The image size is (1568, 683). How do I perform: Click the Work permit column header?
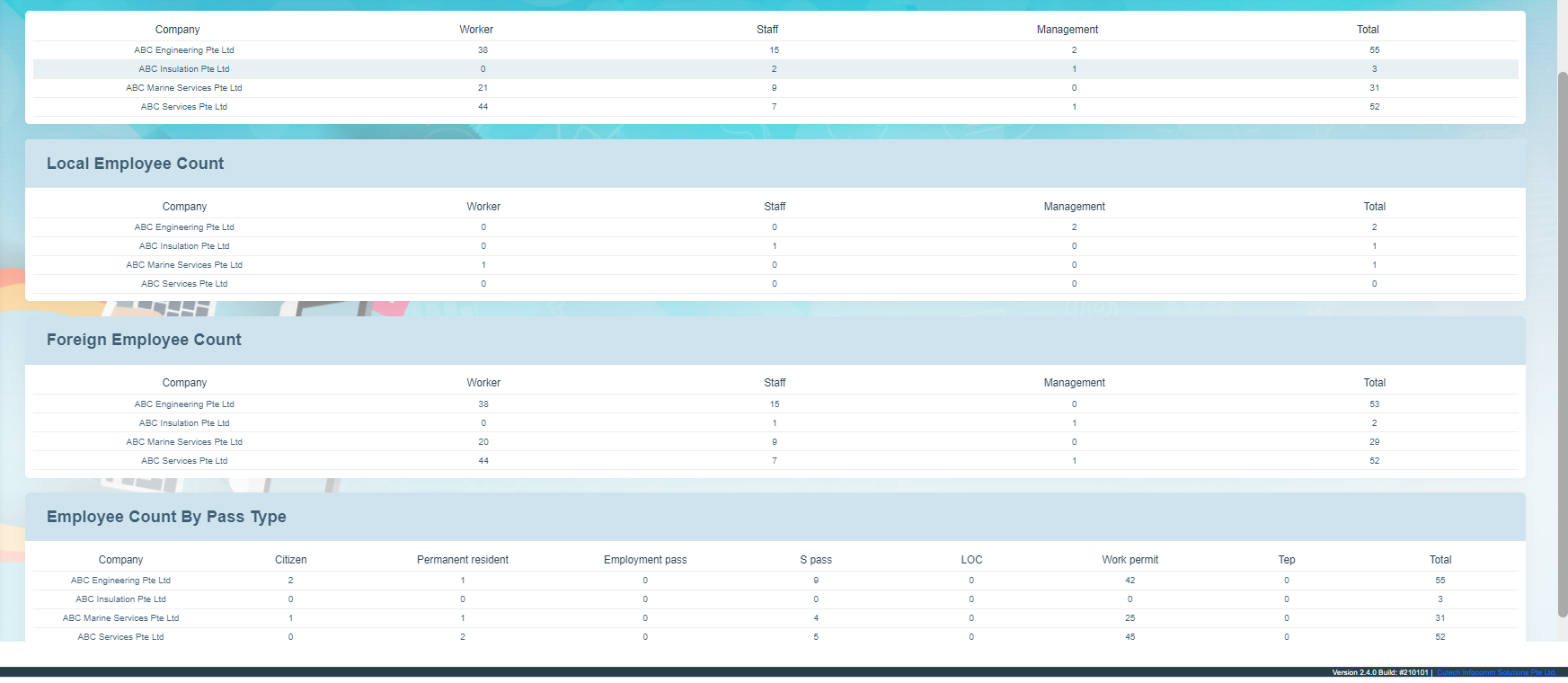[1129, 560]
